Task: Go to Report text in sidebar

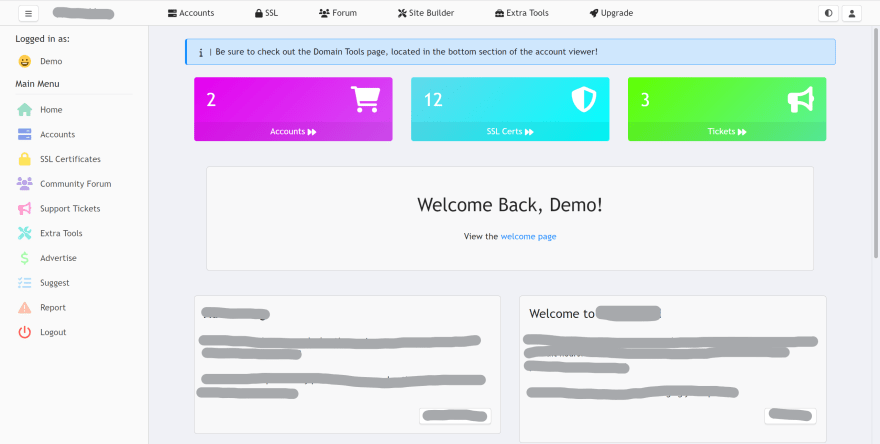Action: tap(53, 308)
